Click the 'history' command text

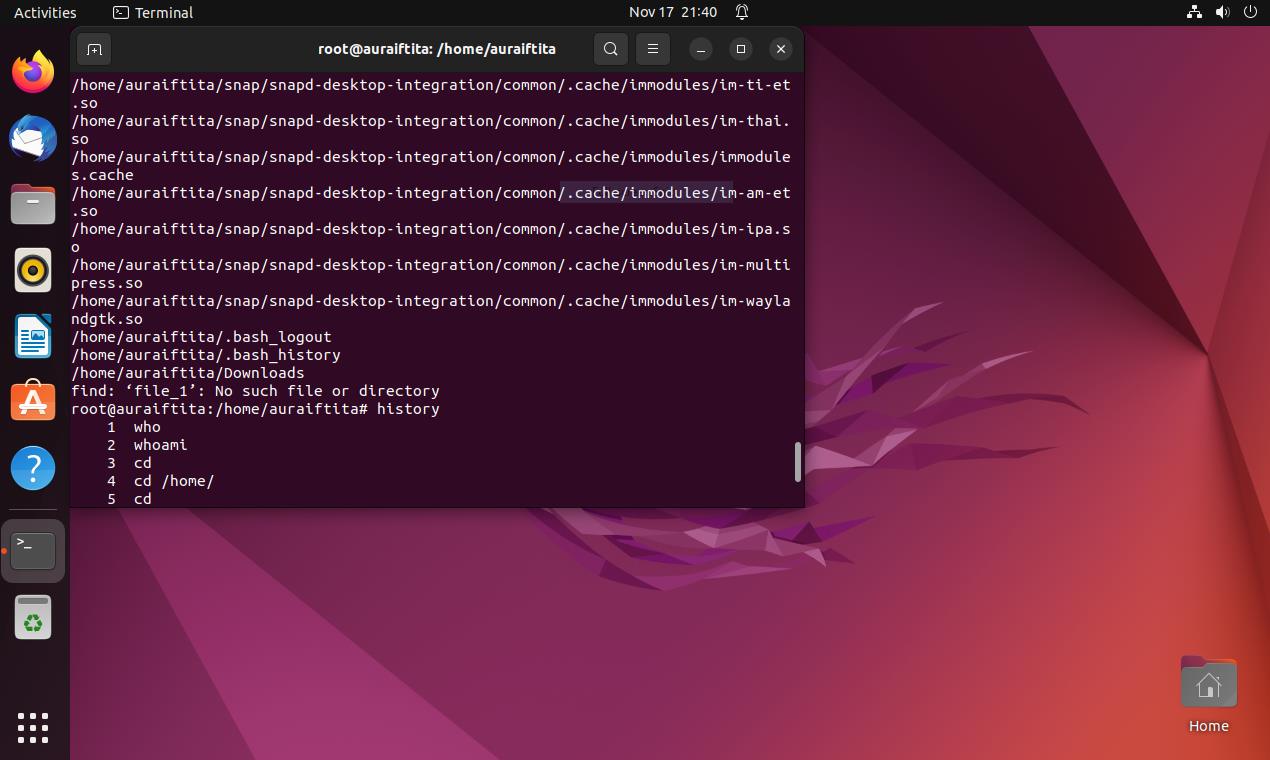point(408,409)
